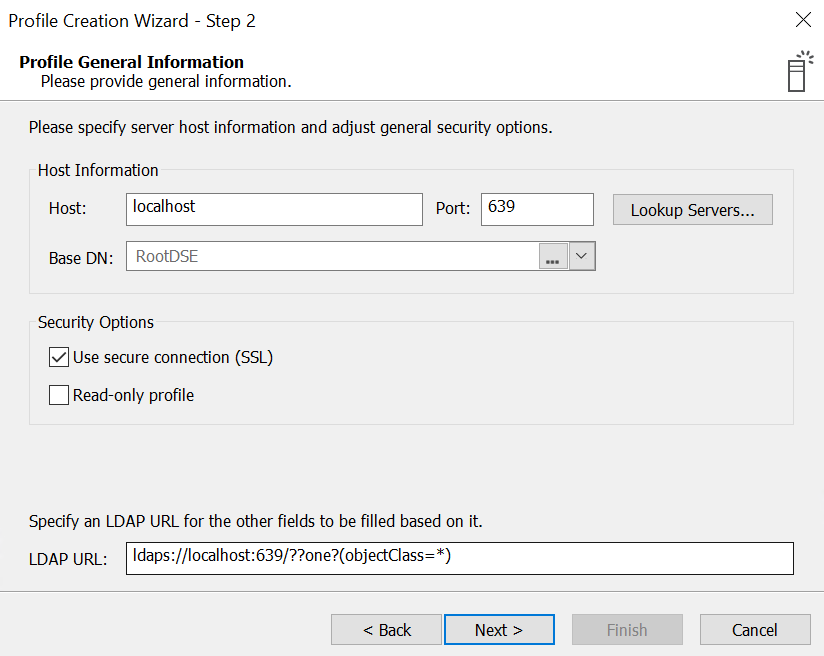This screenshot has height=656, width=824.
Task: Focus the Host field containing localhost
Action: 275,209
